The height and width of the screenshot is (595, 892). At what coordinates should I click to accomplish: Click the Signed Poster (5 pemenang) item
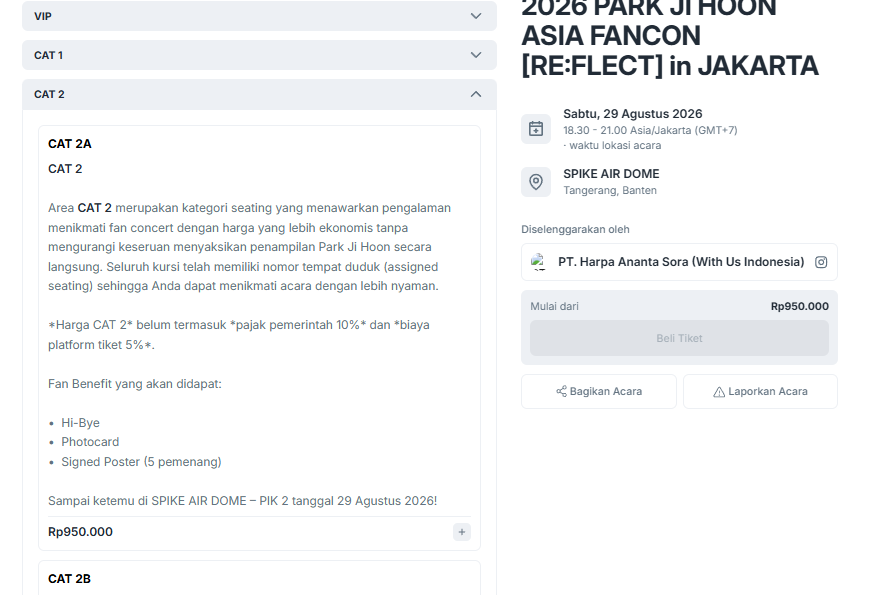tap(141, 462)
